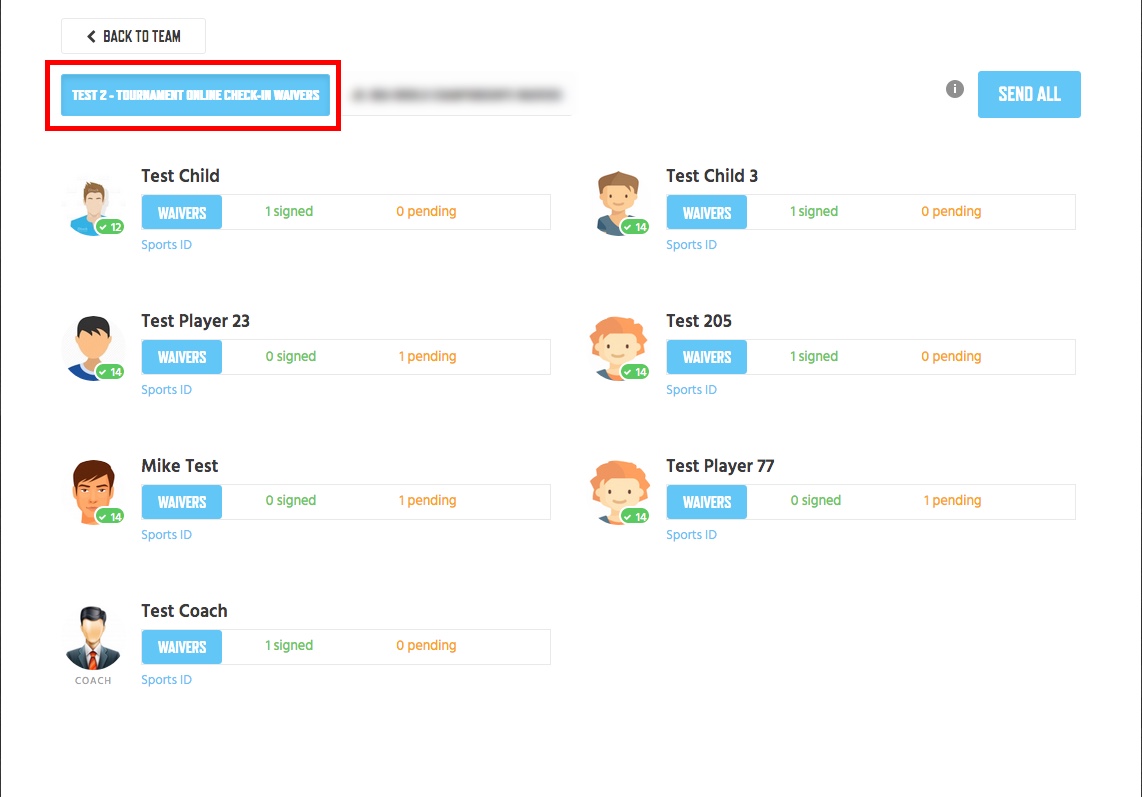The image size is (1142, 797).
Task: Click Mike Test's Sports ID link
Action: click(166, 535)
